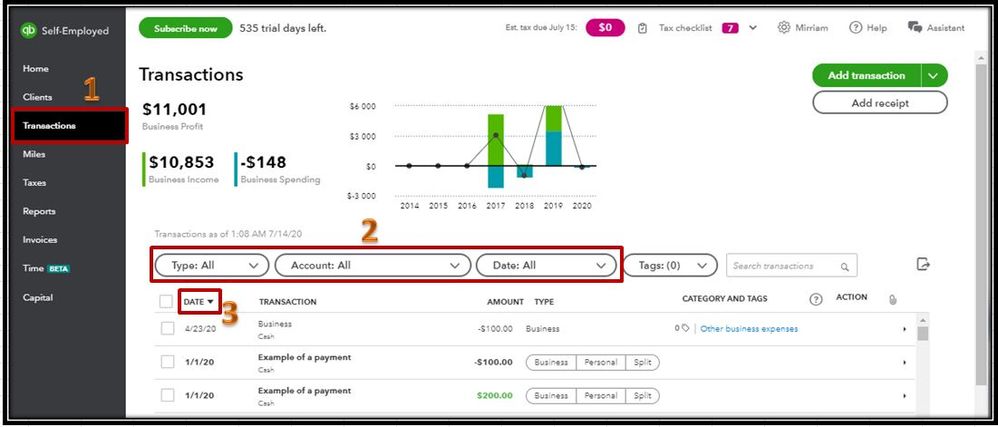Open the Tags: (0) dropdown
Viewport: 998px width, 427px height.
670,265
